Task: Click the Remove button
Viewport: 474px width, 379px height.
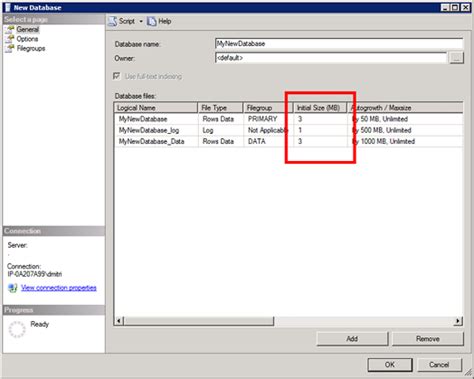Action: [x=428, y=339]
